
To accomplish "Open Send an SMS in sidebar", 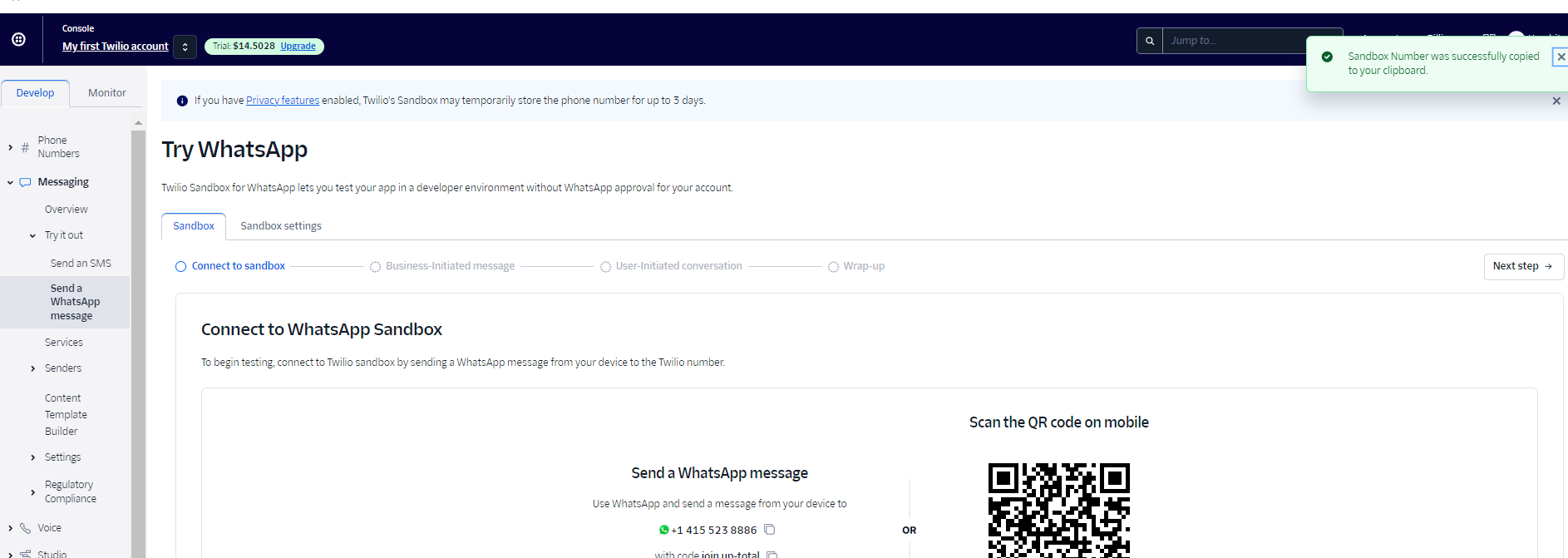I will tap(81, 264).
